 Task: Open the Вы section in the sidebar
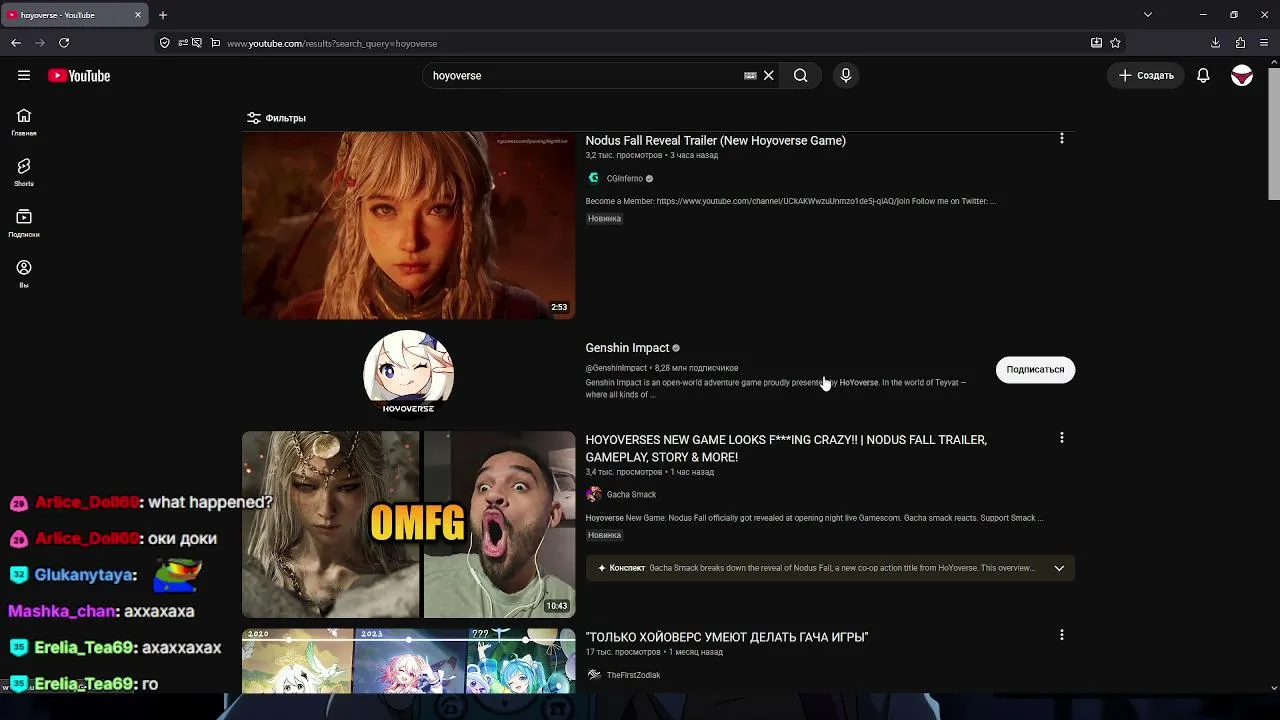pos(24,274)
